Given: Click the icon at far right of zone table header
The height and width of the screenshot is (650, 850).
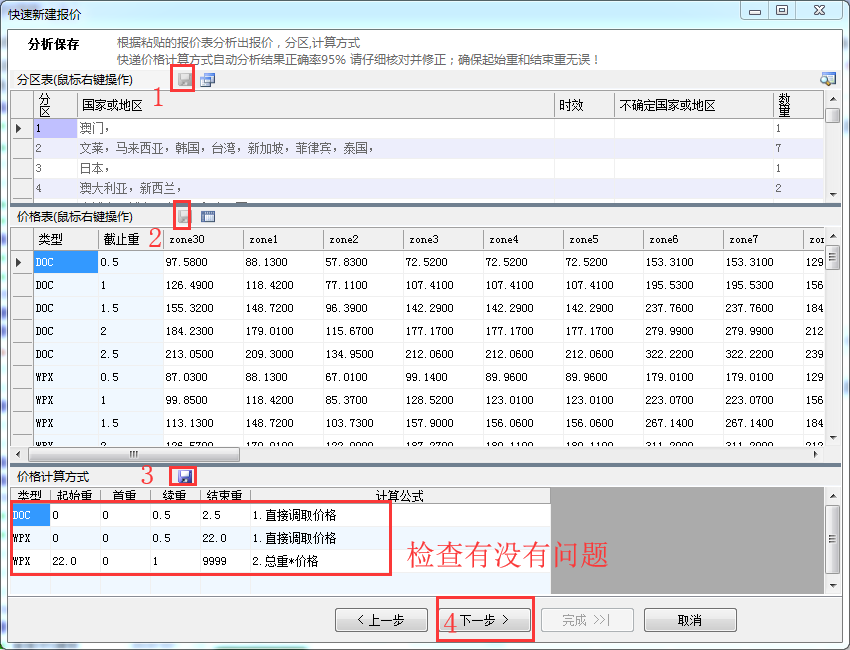Looking at the screenshot, I should [x=827, y=79].
